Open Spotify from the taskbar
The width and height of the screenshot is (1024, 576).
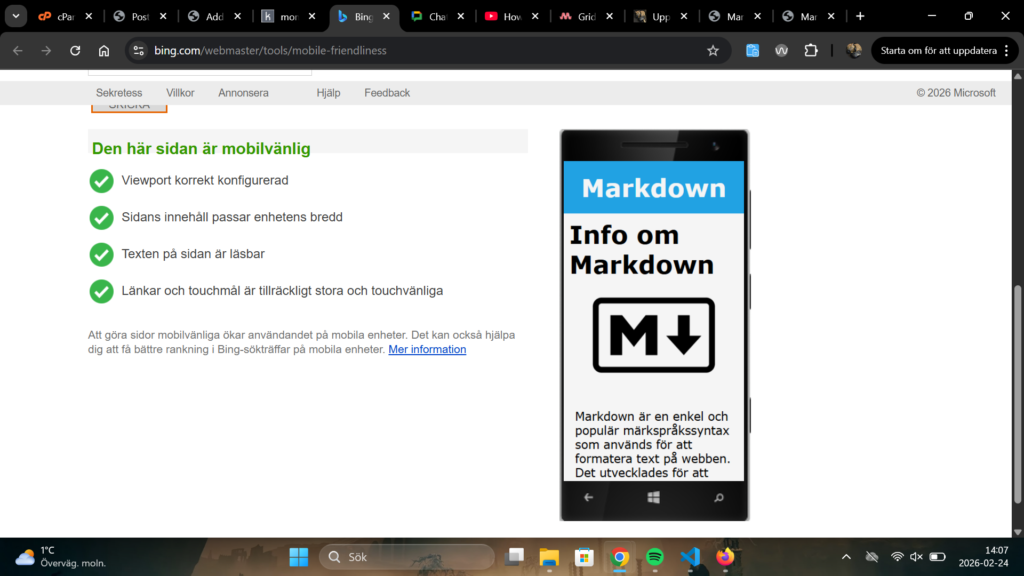pyautogui.click(x=655, y=557)
